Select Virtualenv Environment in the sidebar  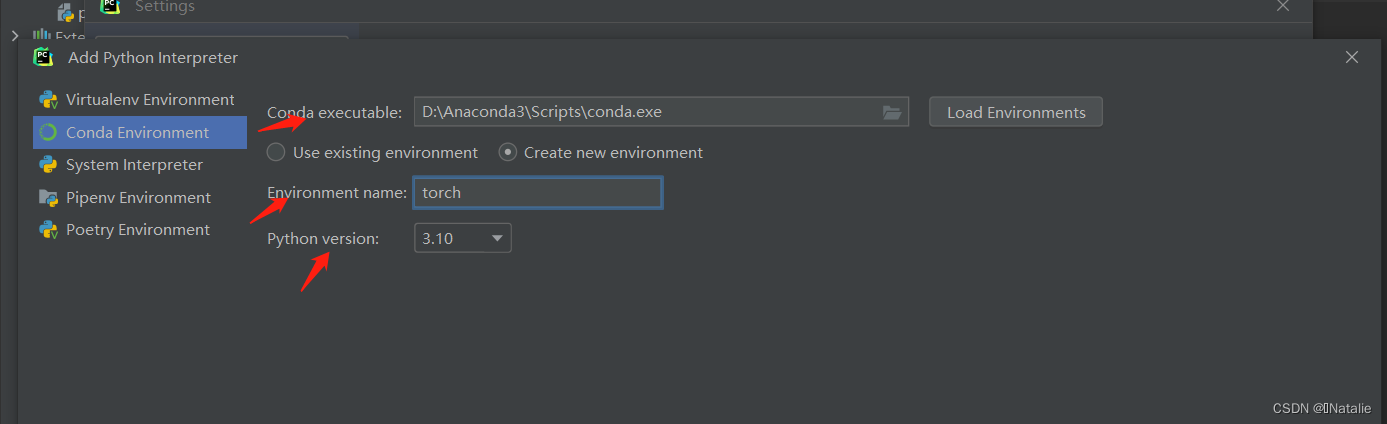140,100
